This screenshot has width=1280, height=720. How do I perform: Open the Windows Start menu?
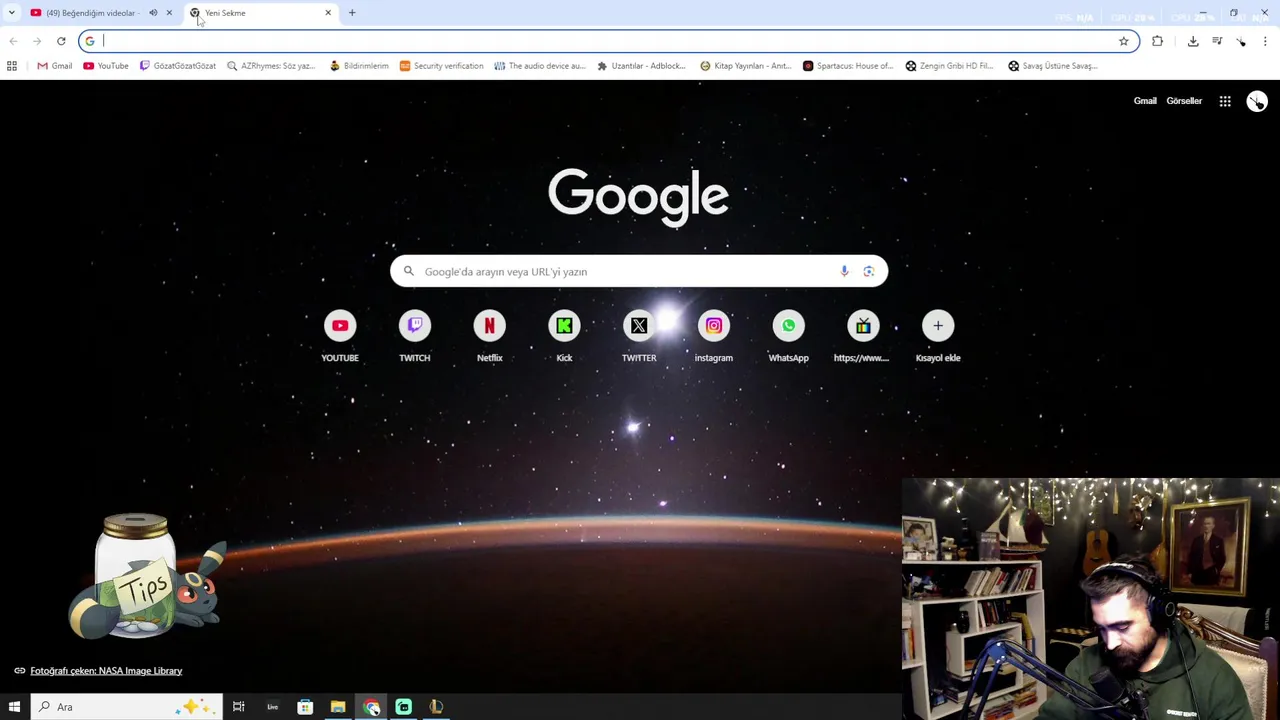pos(14,707)
